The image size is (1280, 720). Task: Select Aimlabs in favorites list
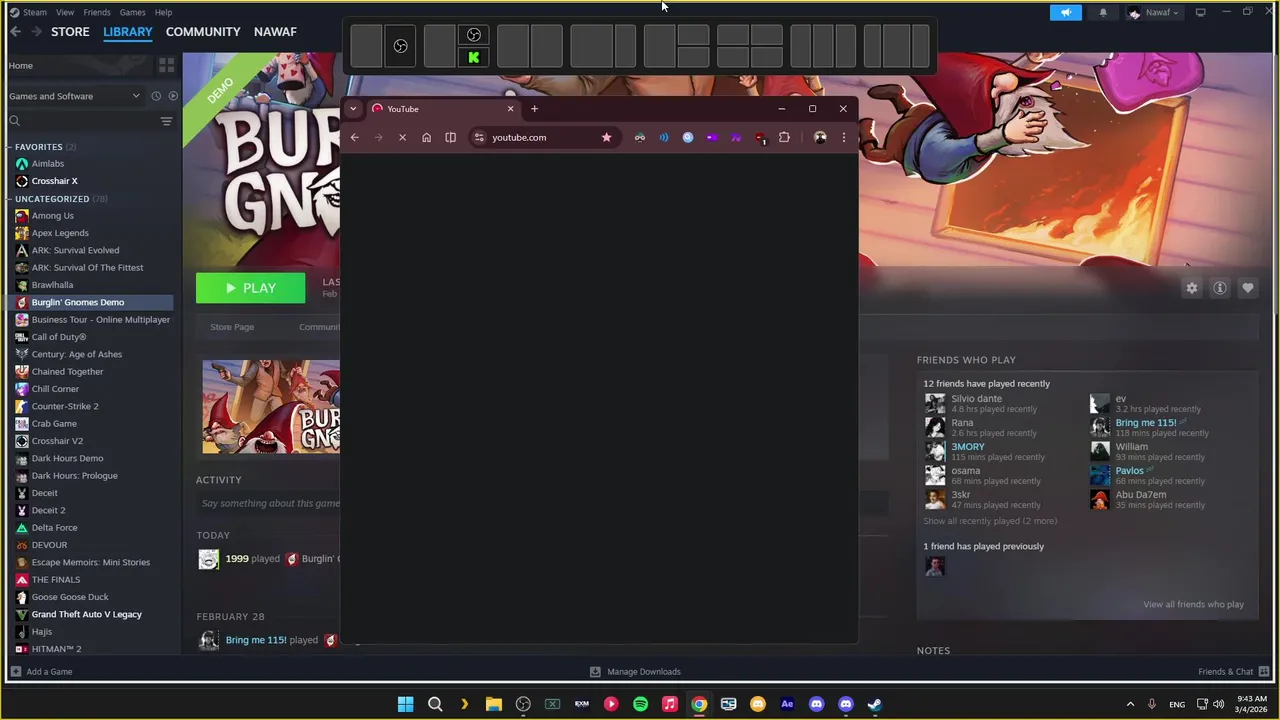pos(47,164)
